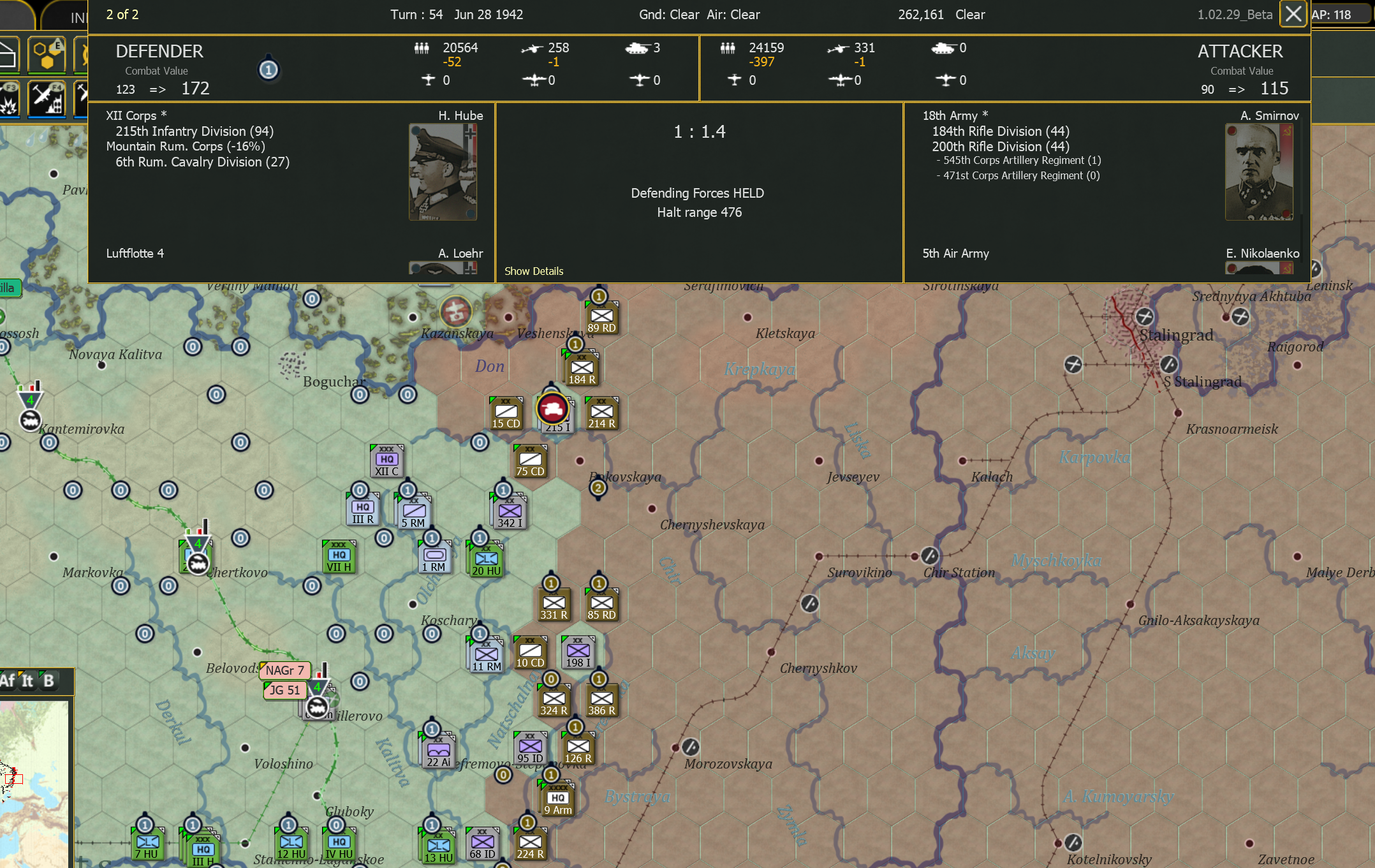Toggle the Af display option bottom left
This screenshot has width=1375, height=868.
point(9,681)
